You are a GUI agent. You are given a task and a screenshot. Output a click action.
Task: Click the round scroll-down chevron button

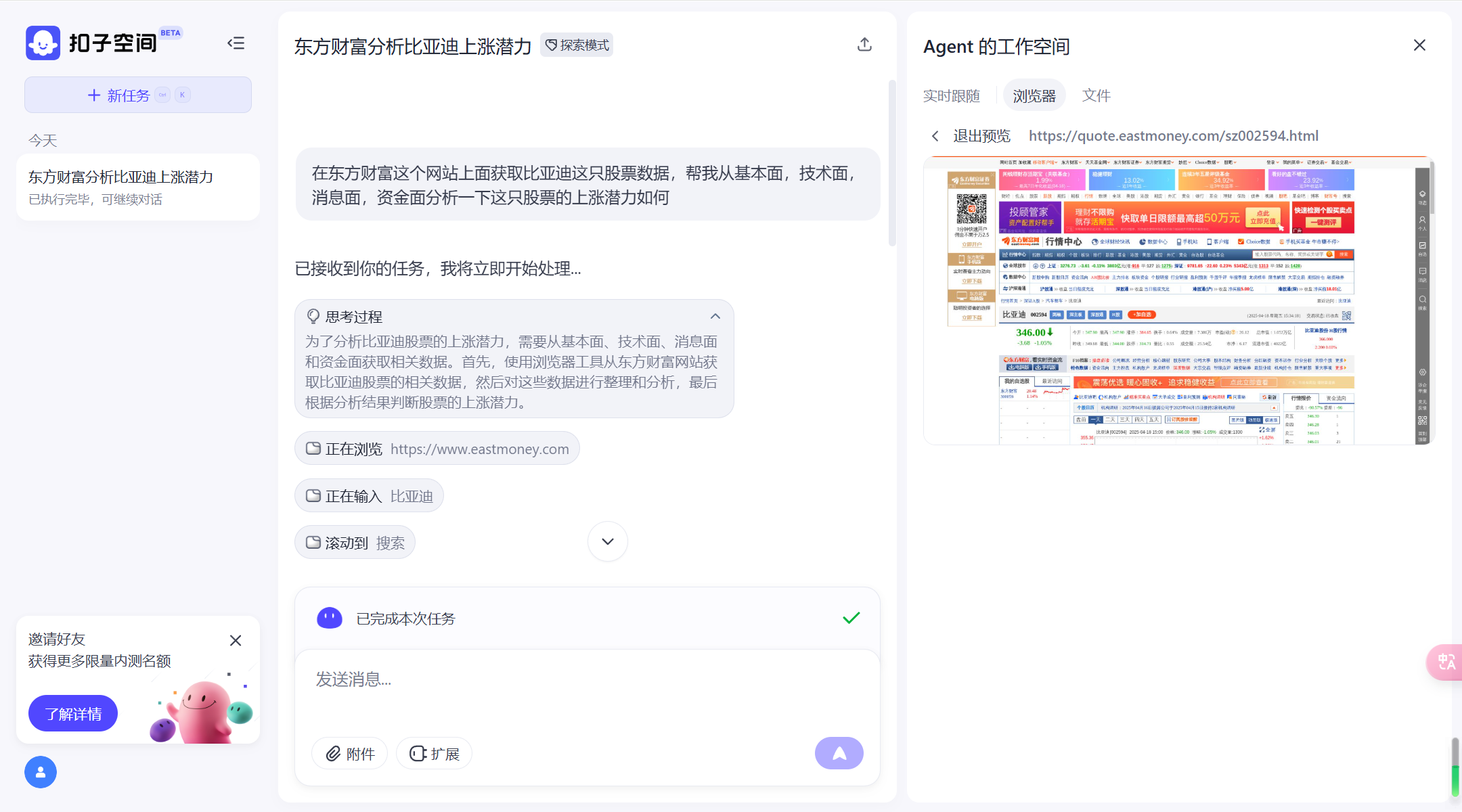tap(607, 541)
